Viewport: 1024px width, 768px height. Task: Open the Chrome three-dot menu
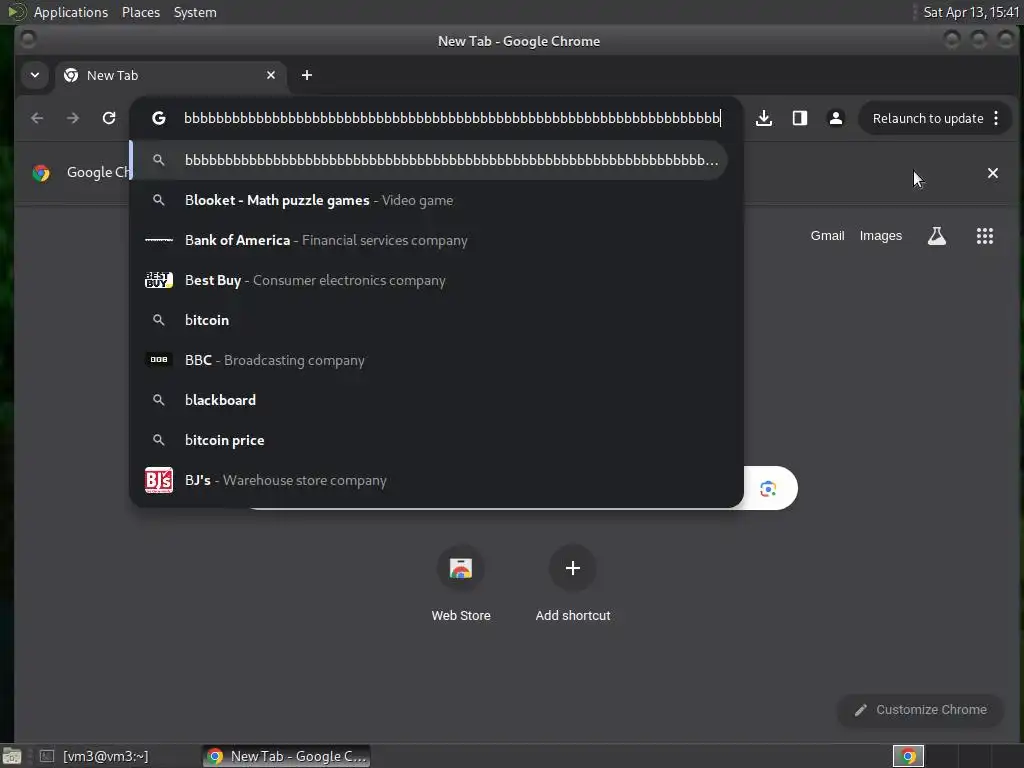996,118
